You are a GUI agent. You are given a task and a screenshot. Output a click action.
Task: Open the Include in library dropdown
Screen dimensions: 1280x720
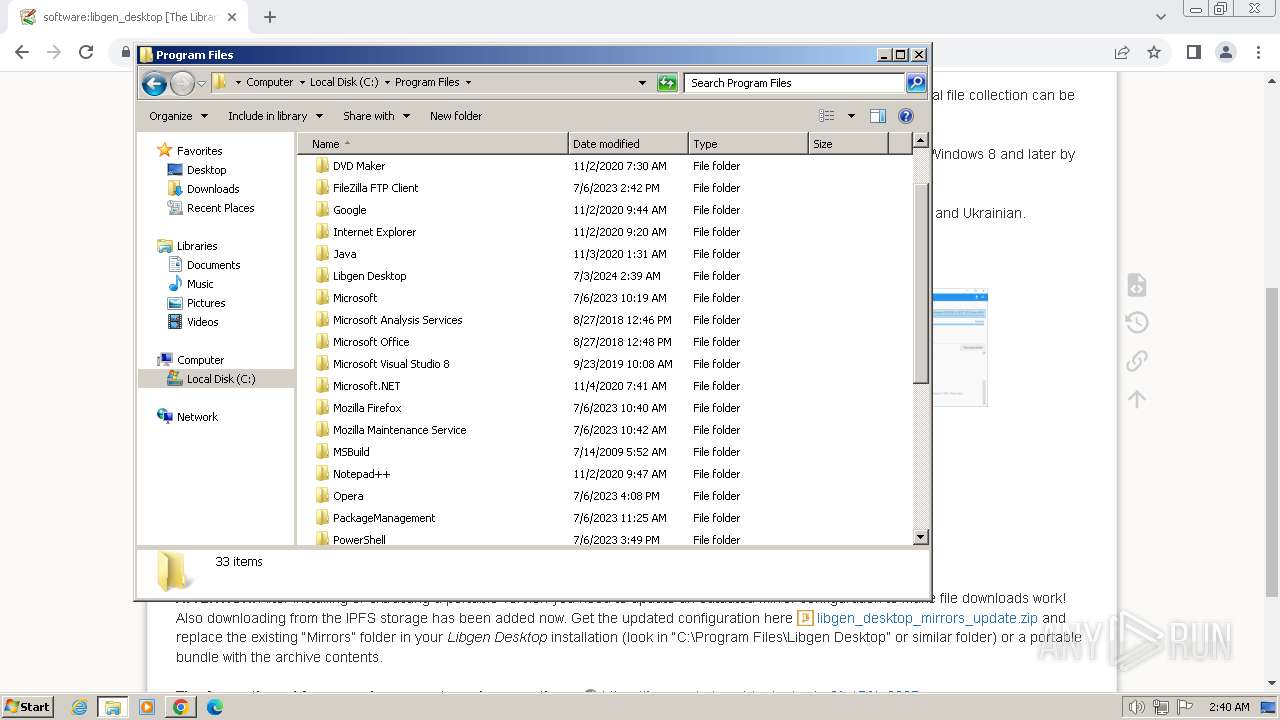click(x=274, y=116)
